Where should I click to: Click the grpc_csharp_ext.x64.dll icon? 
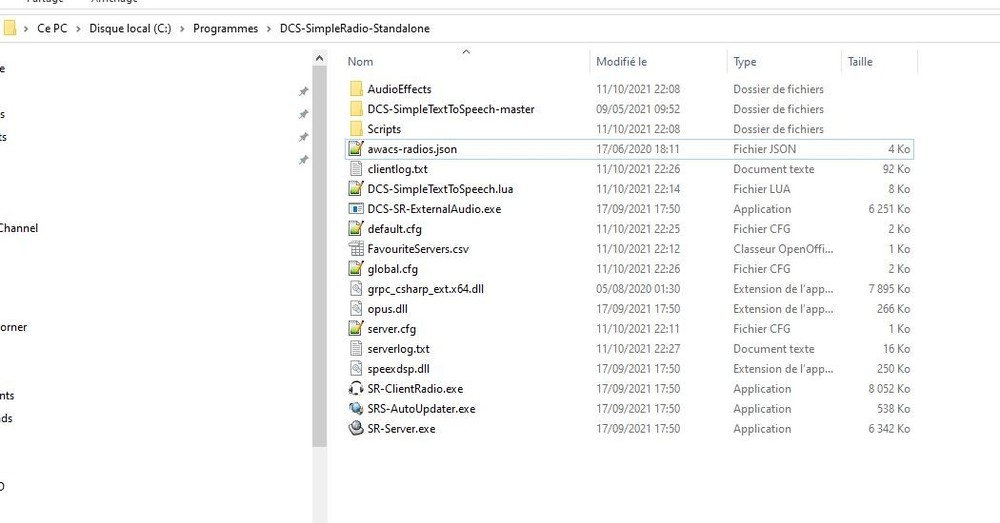(356, 289)
